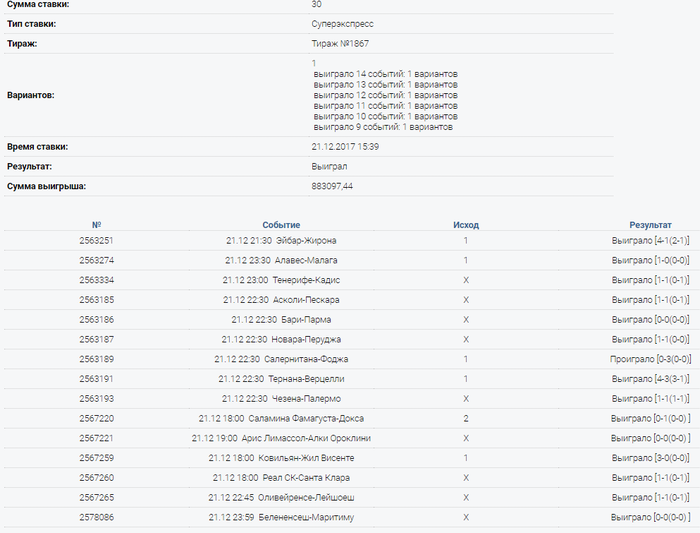Click result Выиграло [3-0(0-0)]
This screenshot has height=533, width=700.
pos(650,458)
